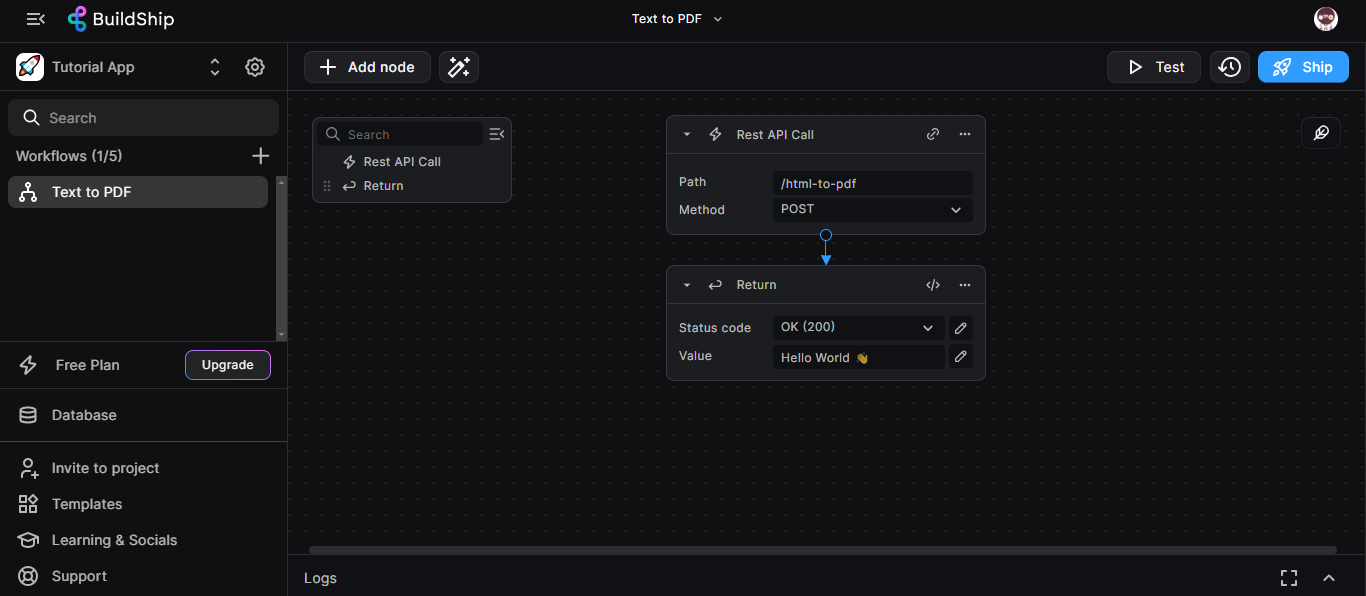Select the Text to PDF workflow in sidebar

[137, 191]
